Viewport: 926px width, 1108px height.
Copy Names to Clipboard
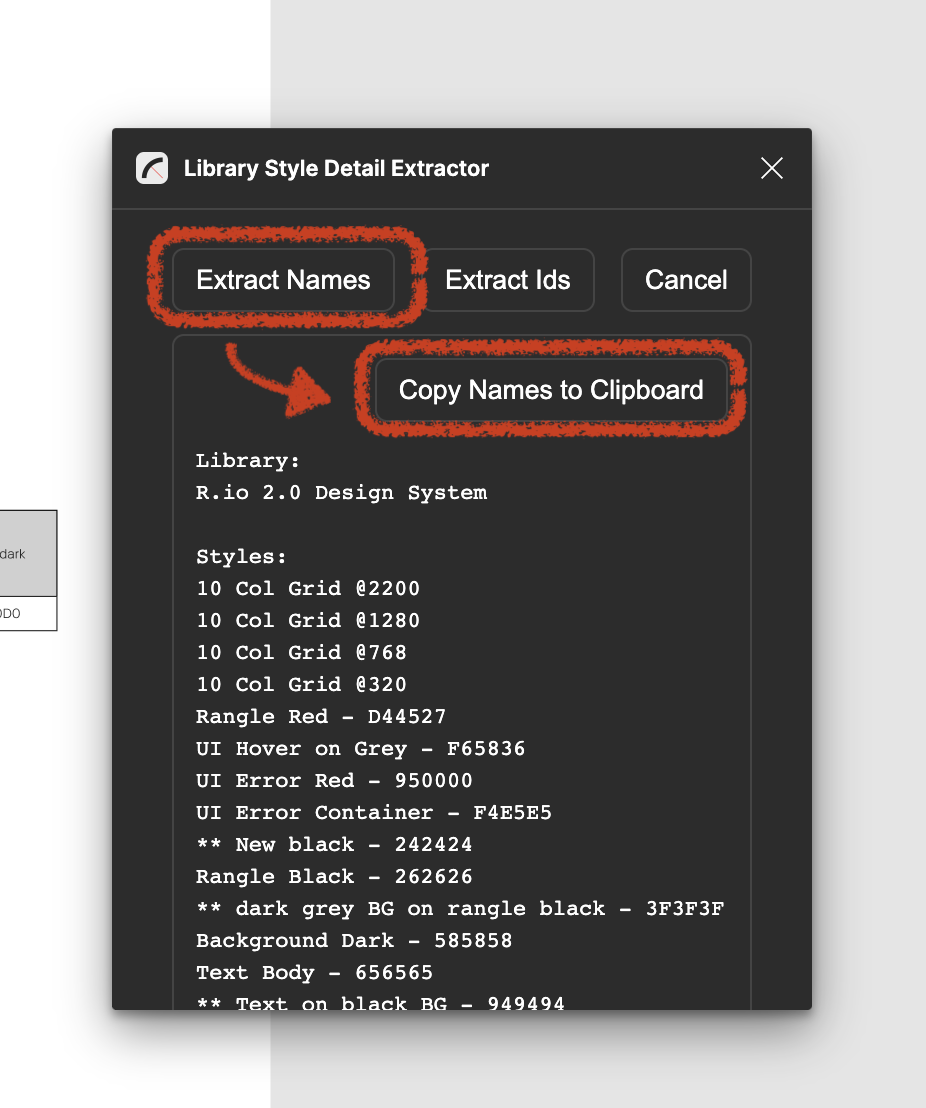[551, 390]
